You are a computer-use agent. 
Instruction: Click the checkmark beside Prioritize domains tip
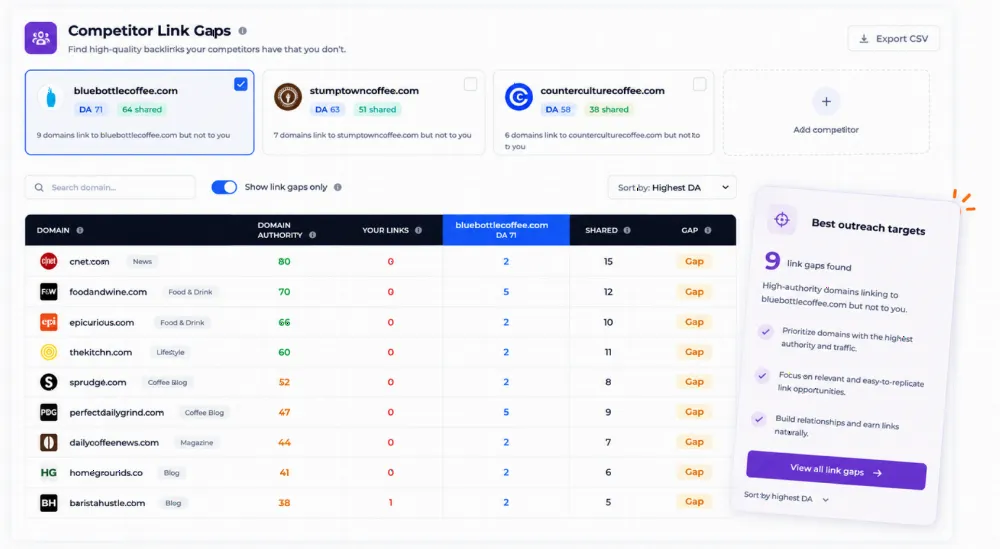click(765, 332)
